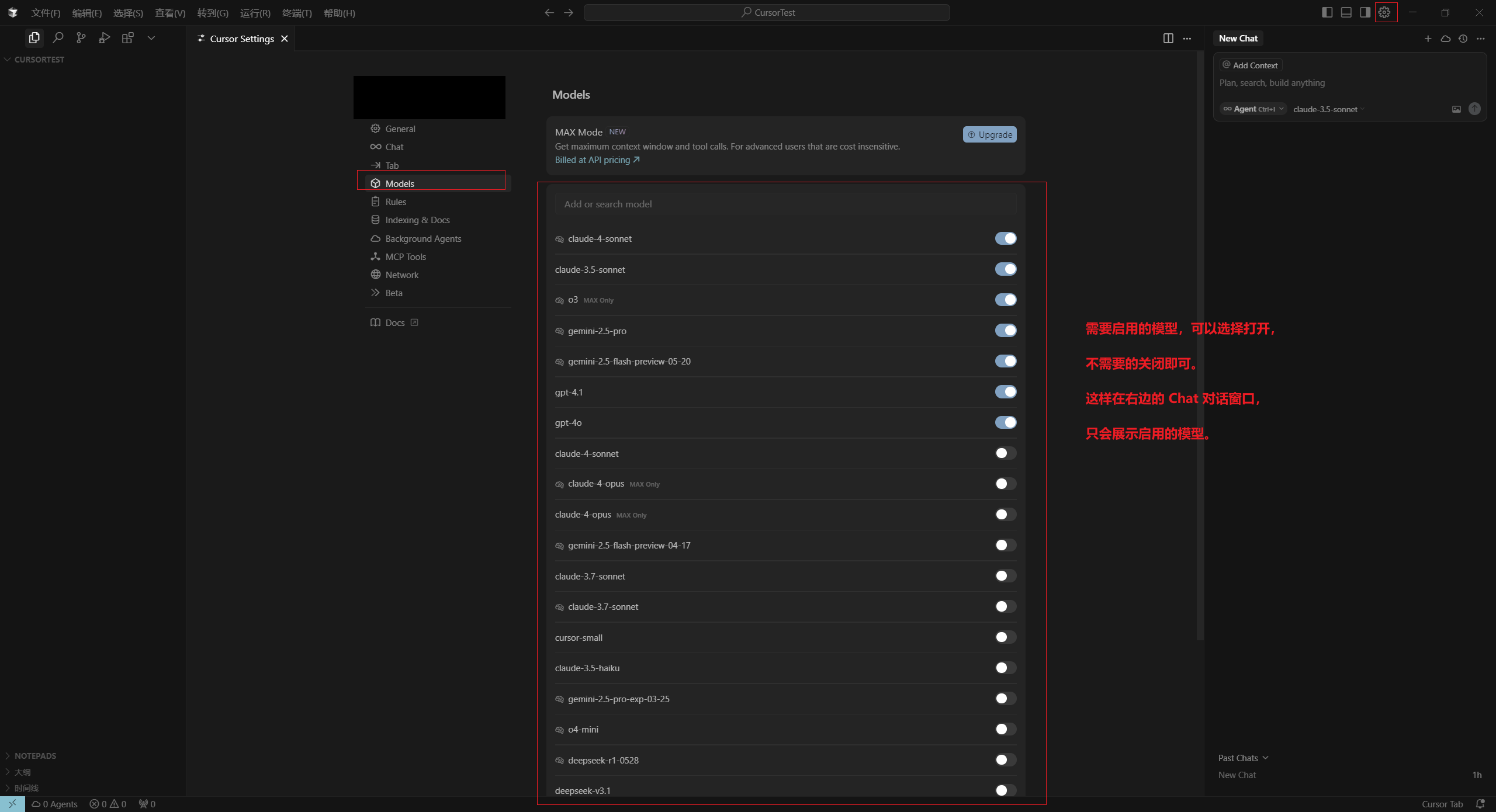Disable the gpt-4o model toggle
The width and height of the screenshot is (1496, 812).
click(x=1005, y=422)
